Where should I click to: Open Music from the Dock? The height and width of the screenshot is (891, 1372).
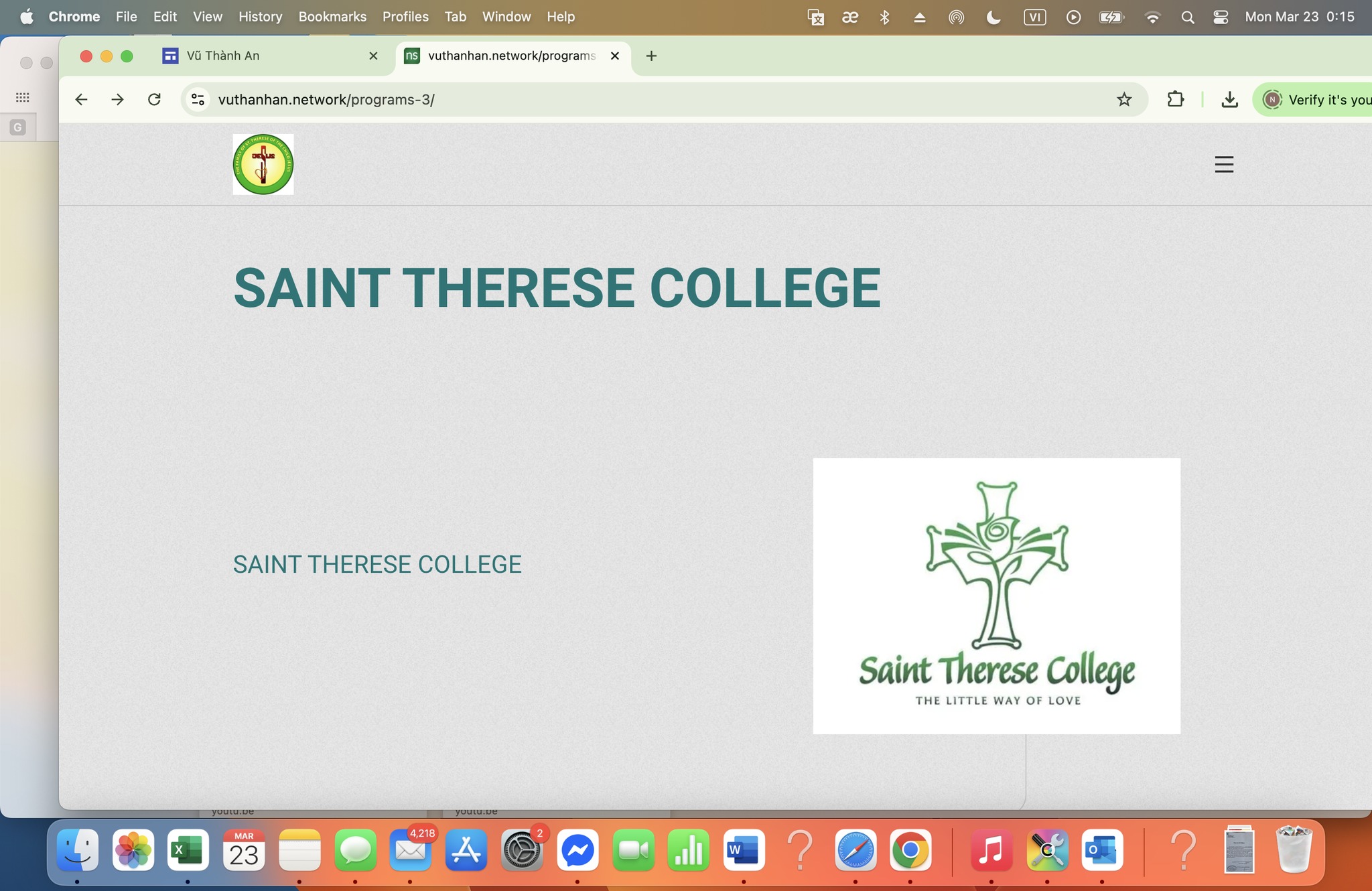(991, 850)
